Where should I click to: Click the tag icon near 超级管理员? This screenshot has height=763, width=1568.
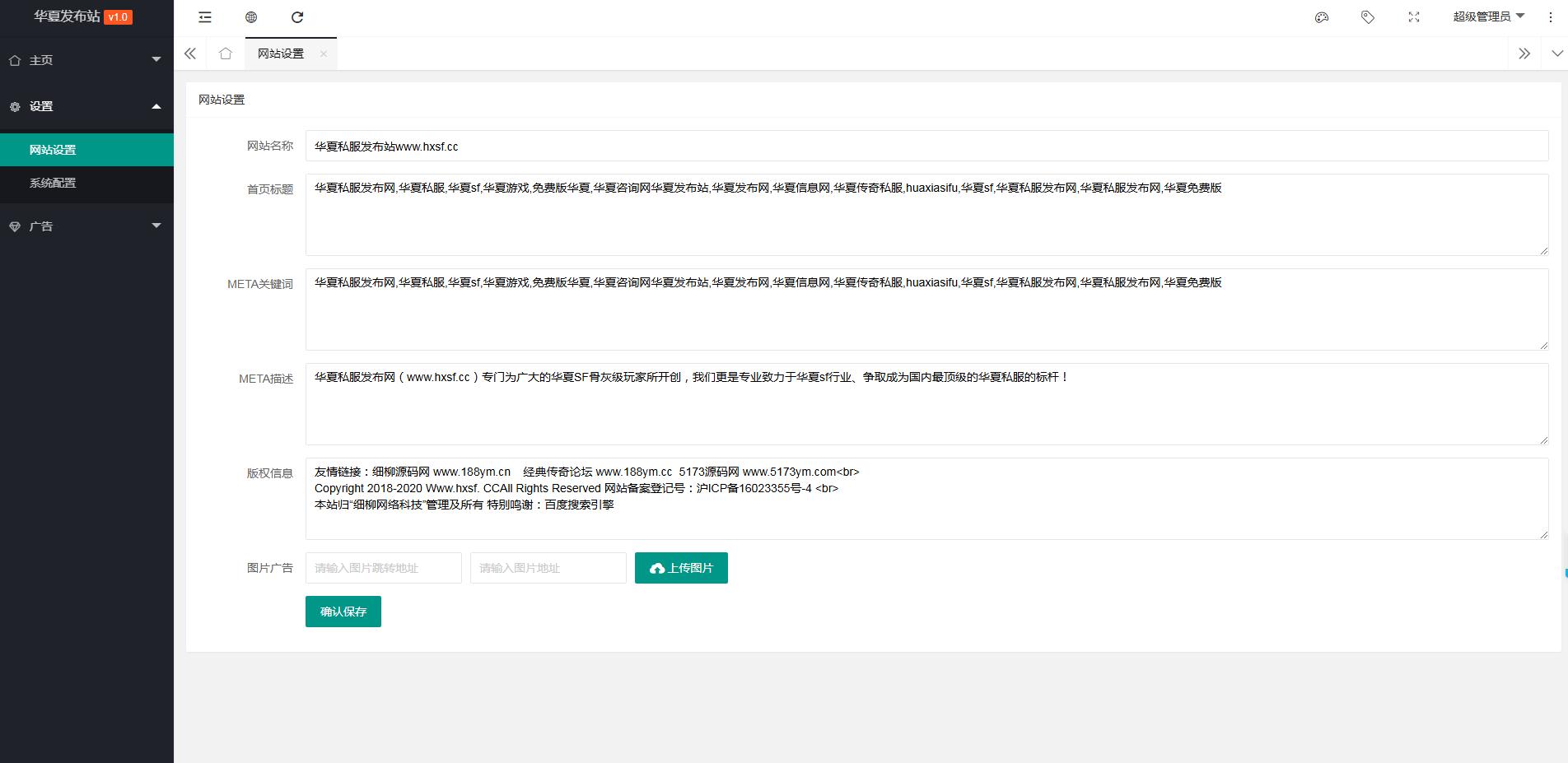(x=1368, y=16)
